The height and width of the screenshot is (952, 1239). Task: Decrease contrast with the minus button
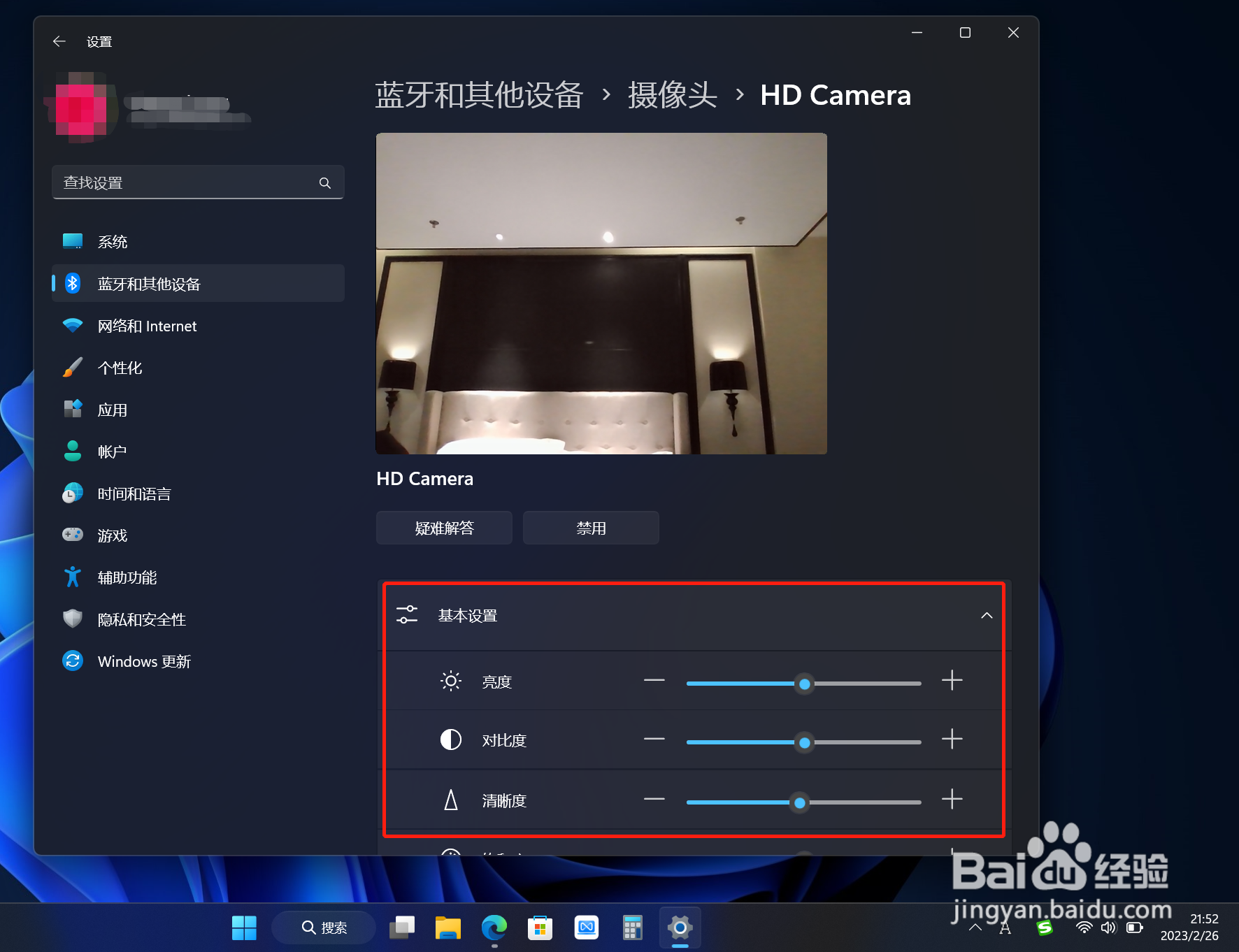click(x=654, y=739)
